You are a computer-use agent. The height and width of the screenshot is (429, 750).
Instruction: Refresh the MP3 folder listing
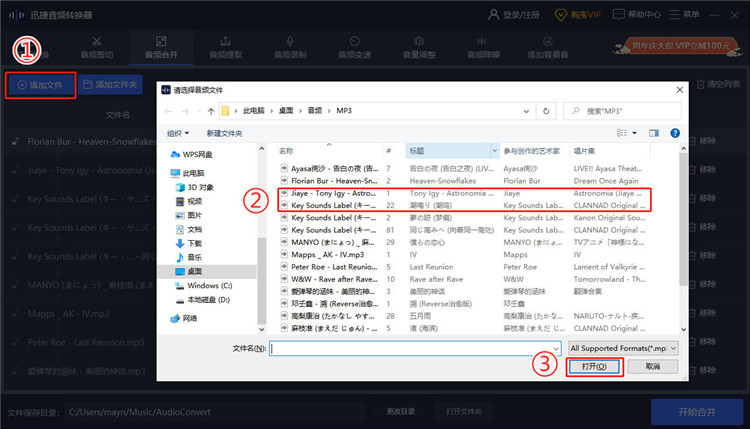[546, 111]
